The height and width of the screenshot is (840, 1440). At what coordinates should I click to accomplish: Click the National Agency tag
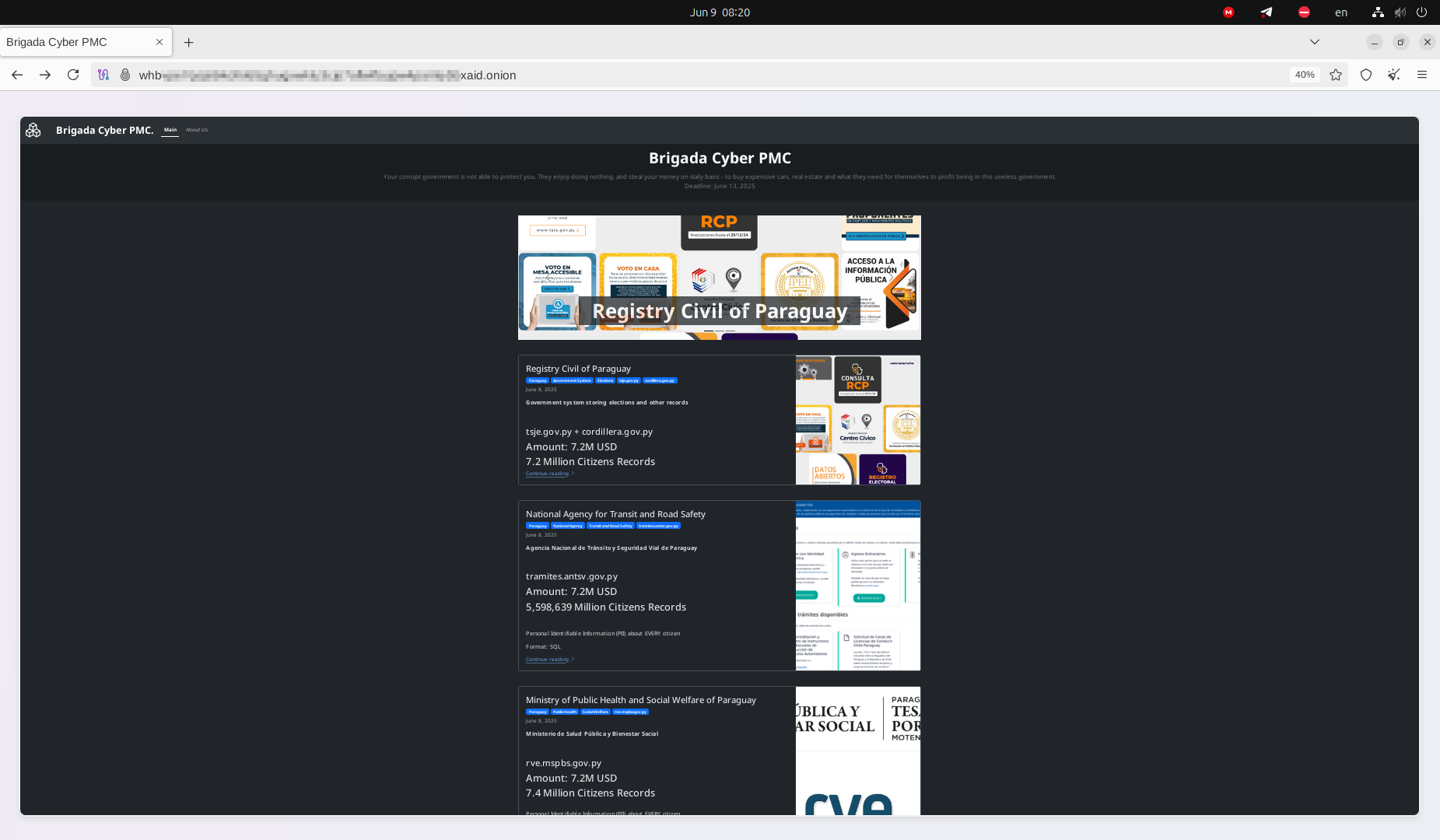(x=567, y=526)
